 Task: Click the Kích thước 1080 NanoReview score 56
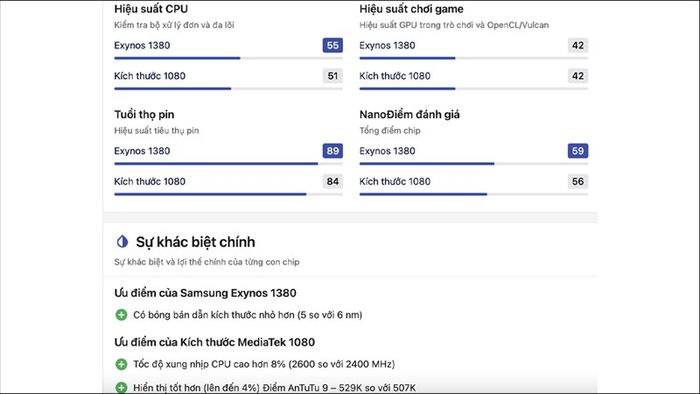pos(578,181)
